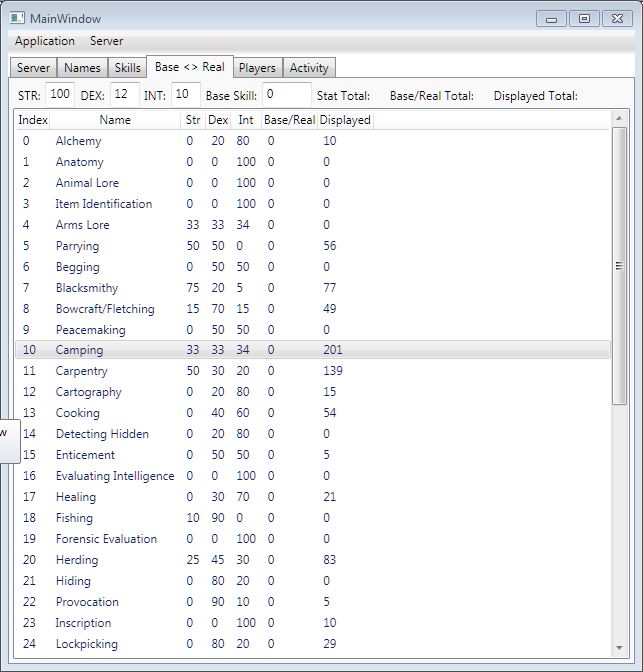Image resolution: width=643 pixels, height=672 pixels.
Task: Open the Server menu
Action: tap(107, 41)
